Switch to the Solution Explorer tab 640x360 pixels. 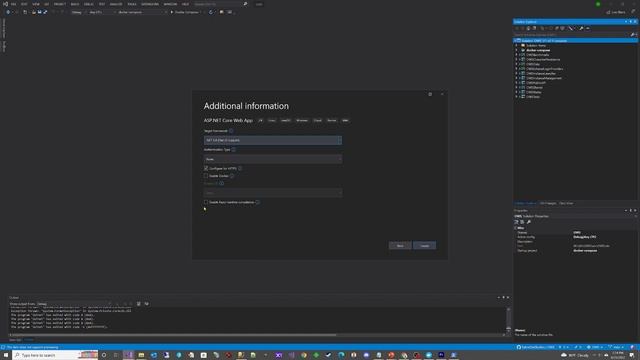click(525, 203)
